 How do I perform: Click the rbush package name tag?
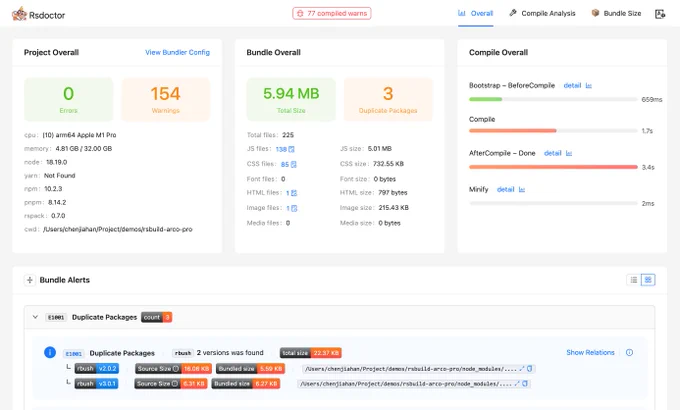tap(183, 353)
